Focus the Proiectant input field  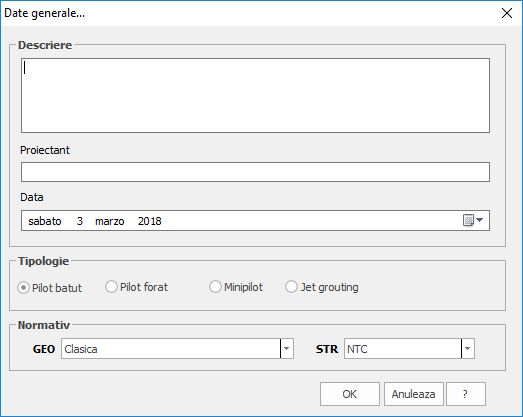[x=255, y=172]
